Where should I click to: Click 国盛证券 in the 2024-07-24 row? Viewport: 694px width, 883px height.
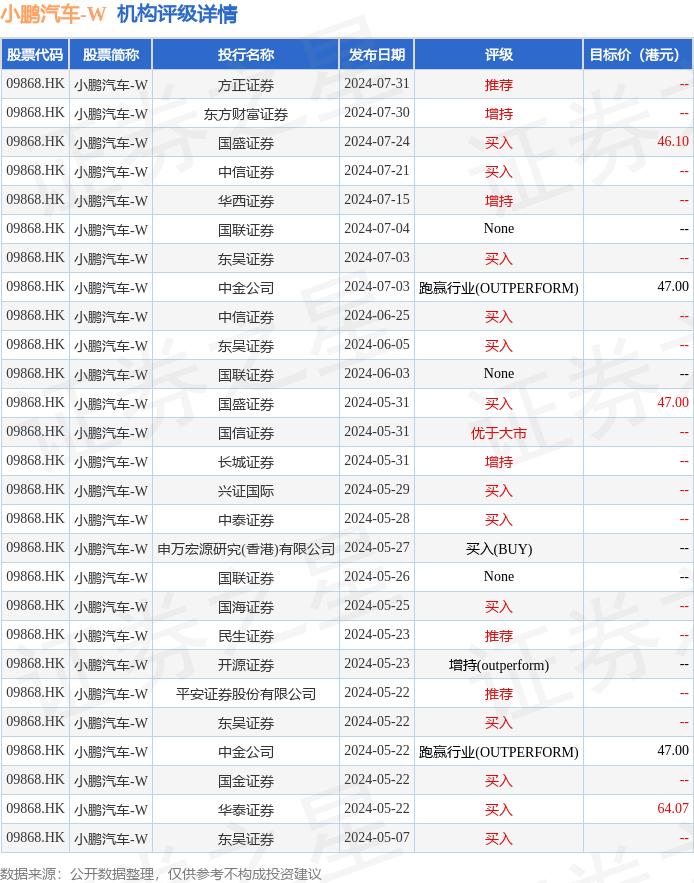point(246,142)
